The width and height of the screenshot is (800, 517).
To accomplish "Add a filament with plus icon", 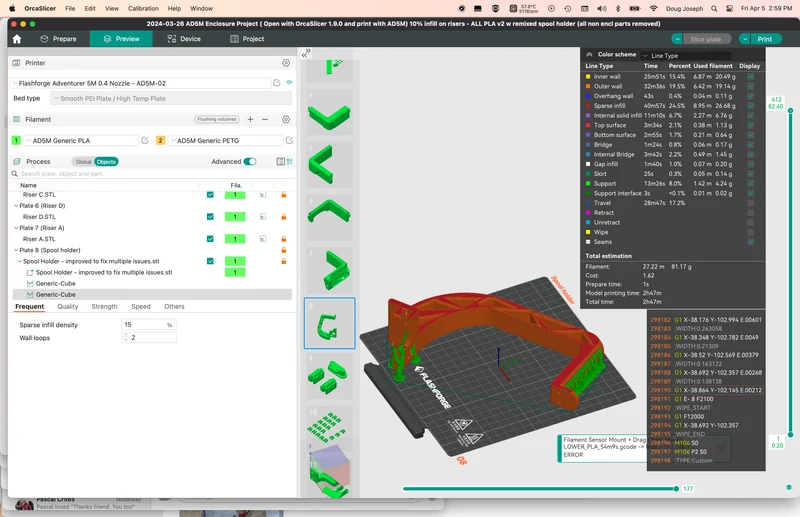I will pos(250,119).
